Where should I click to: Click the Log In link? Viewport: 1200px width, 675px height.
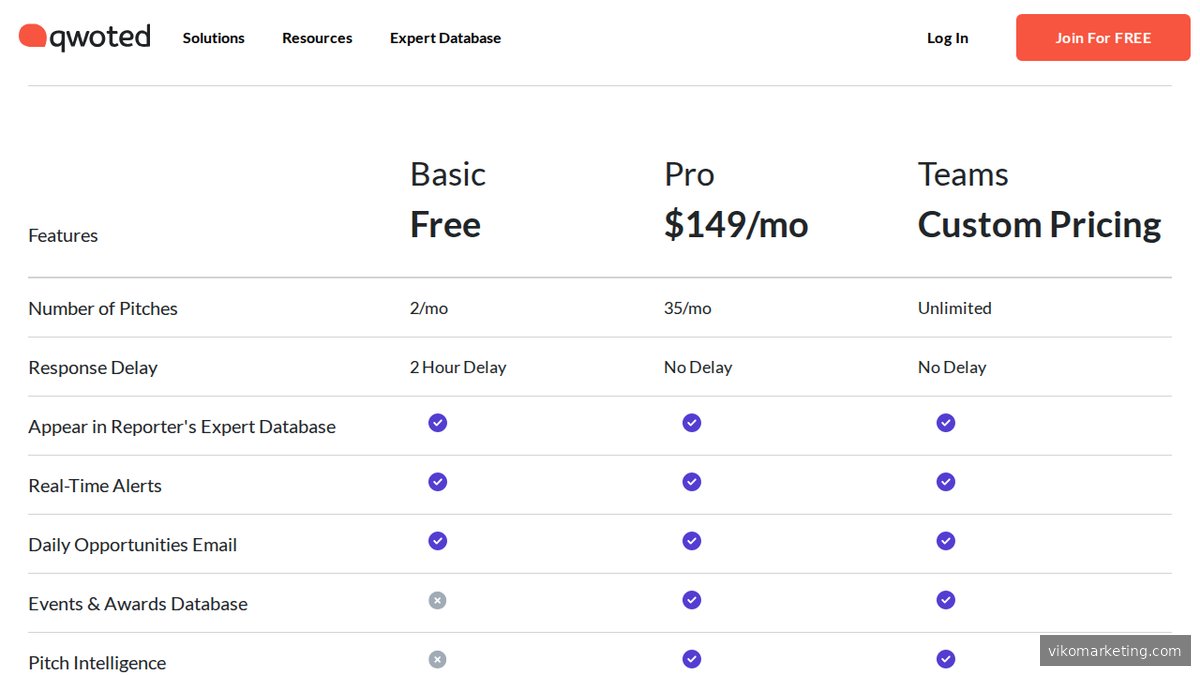[x=947, y=38]
